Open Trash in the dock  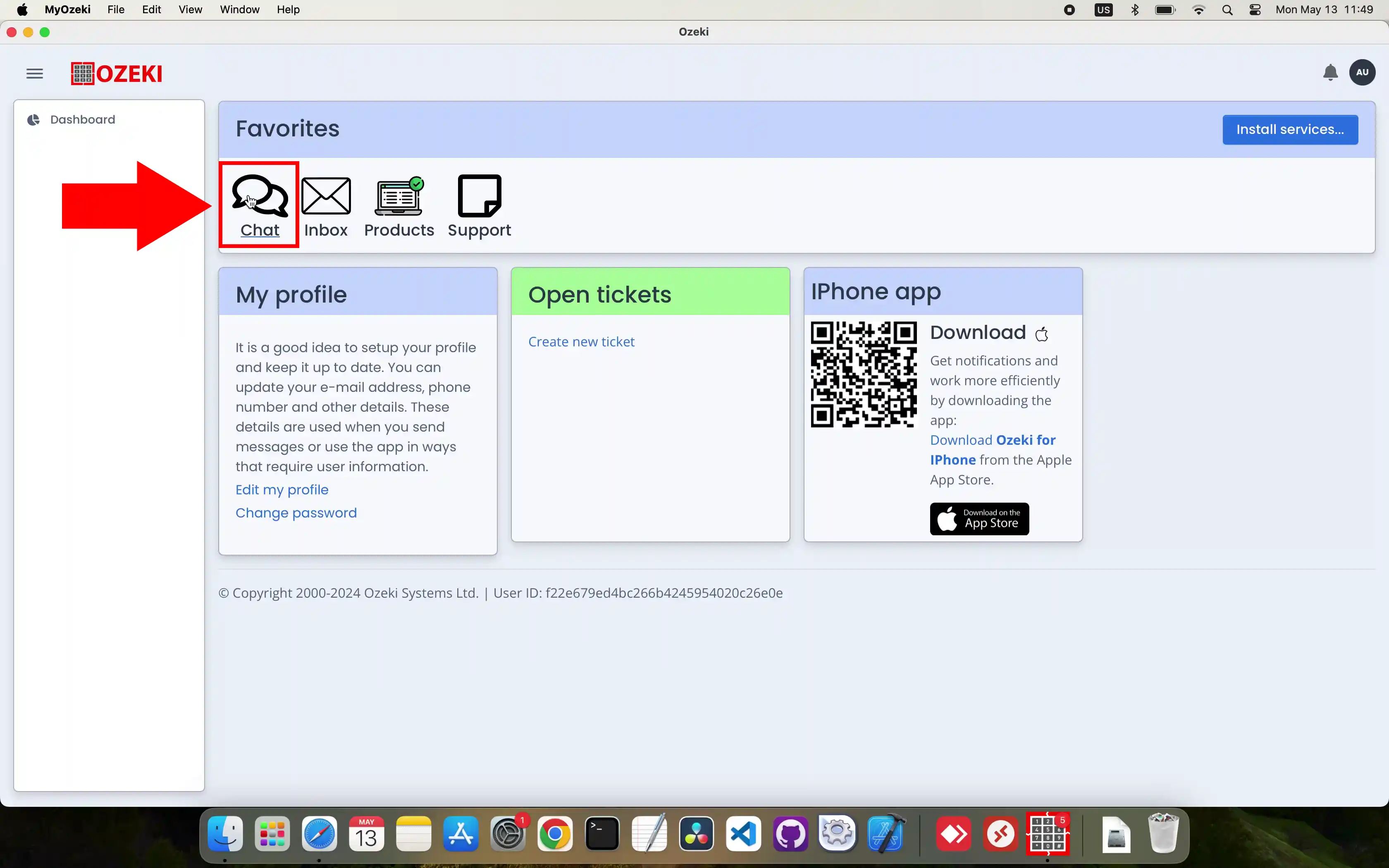[1163, 834]
